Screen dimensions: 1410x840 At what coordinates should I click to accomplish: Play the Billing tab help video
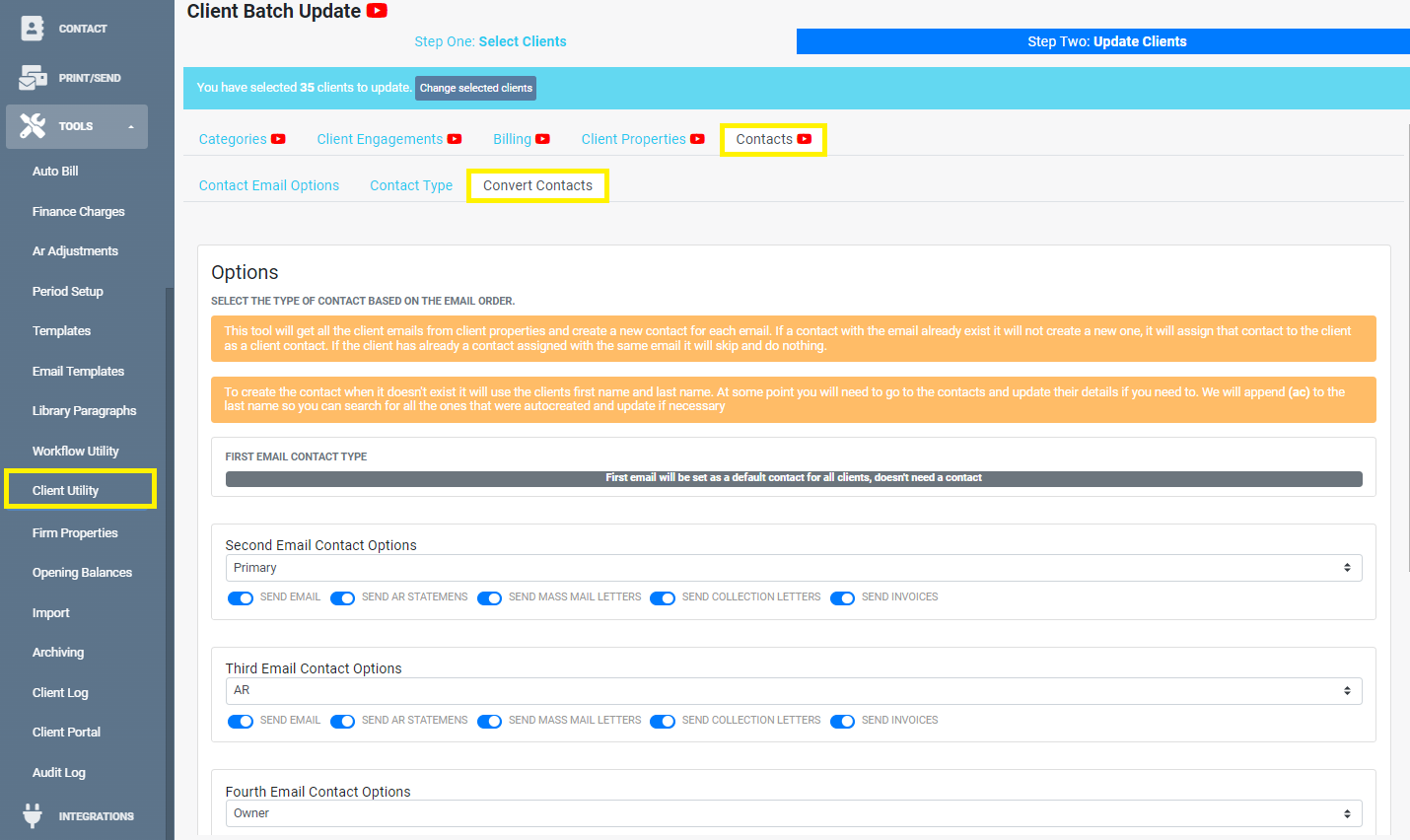coord(542,139)
